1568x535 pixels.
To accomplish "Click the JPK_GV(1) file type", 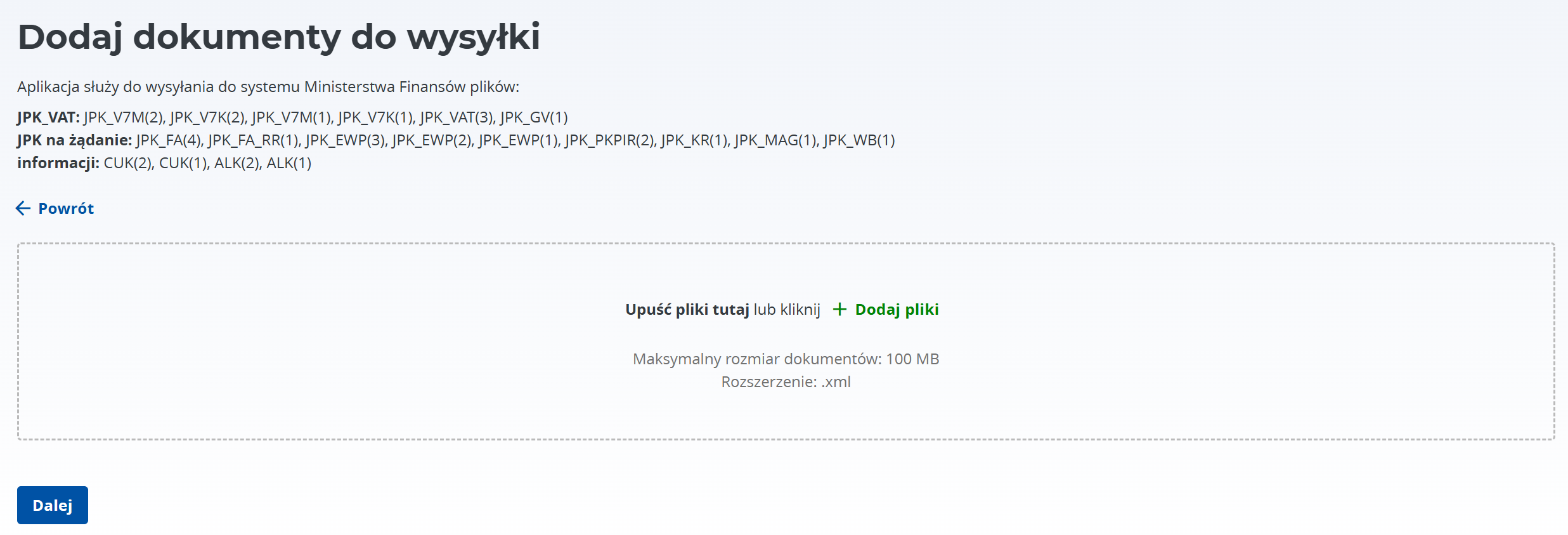I will pyautogui.click(x=534, y=117).
